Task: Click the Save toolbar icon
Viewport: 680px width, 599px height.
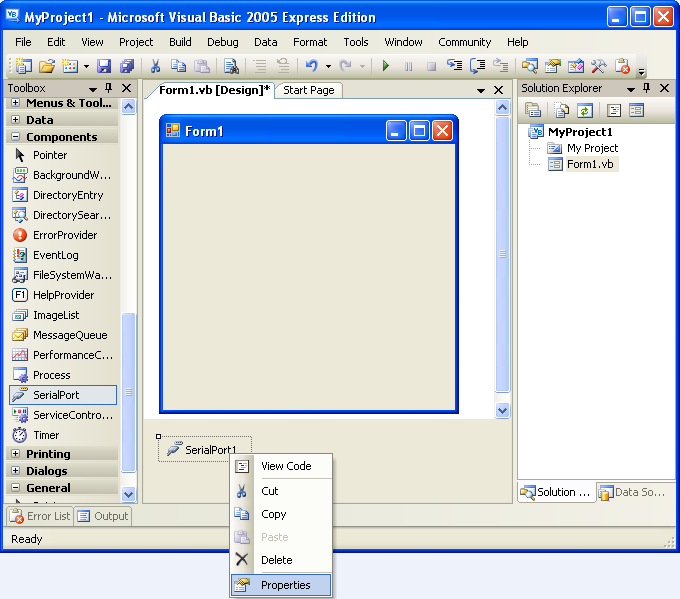Action: [x=104, y=66]
